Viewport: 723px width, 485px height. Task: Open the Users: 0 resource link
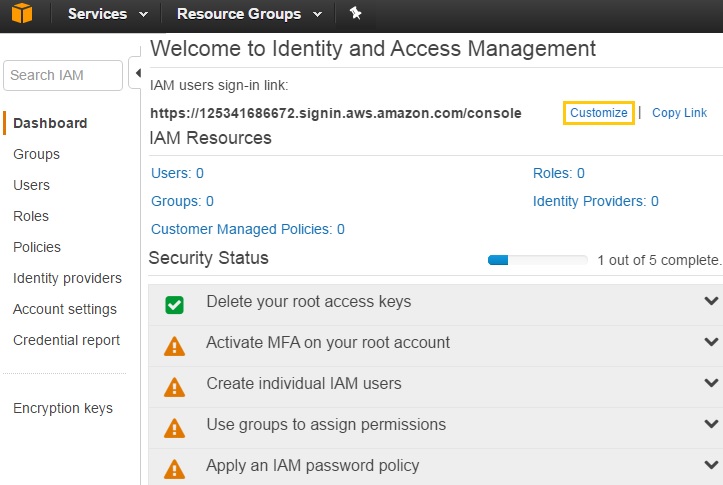(x=178, y=173)
